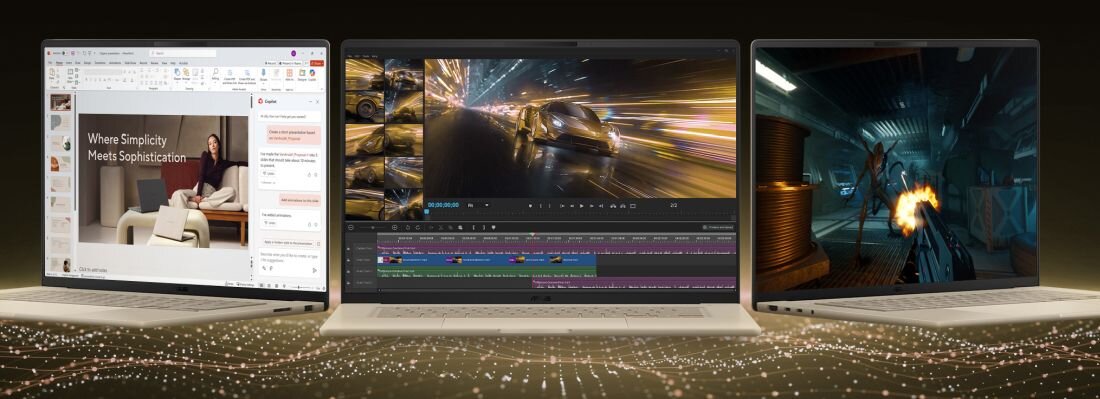Switch PowerPoint to Reading view in status bar
The width and height of the screenshot is (1100, 399).
[276, 285]
